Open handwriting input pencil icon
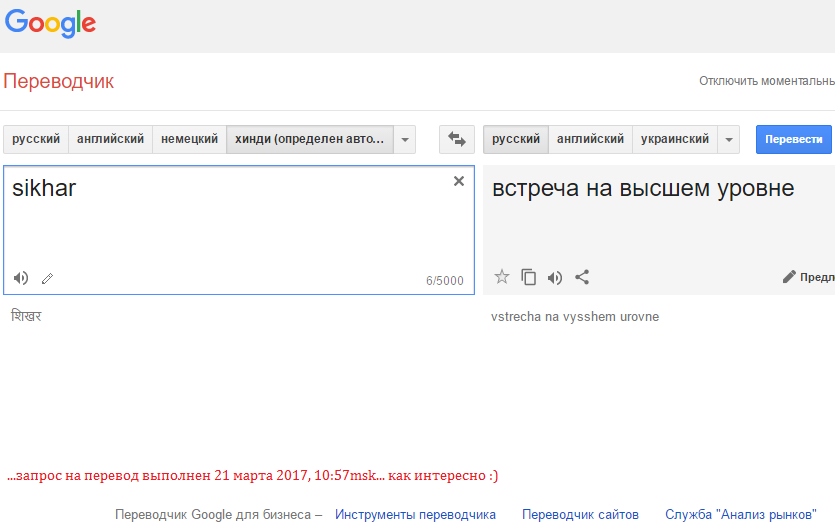 tap(47, 279)
